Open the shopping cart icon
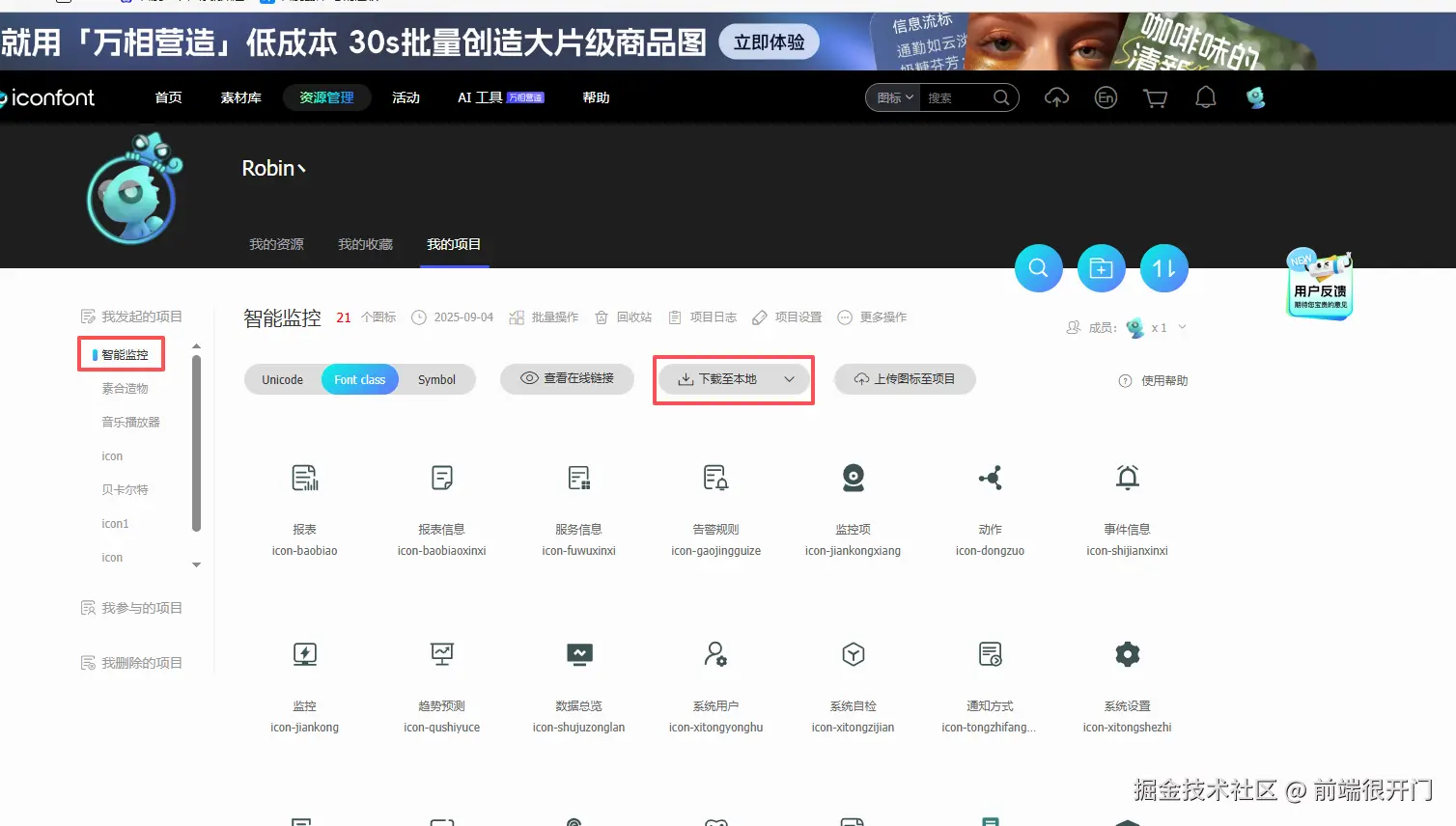 click(x=1156, y=97)
